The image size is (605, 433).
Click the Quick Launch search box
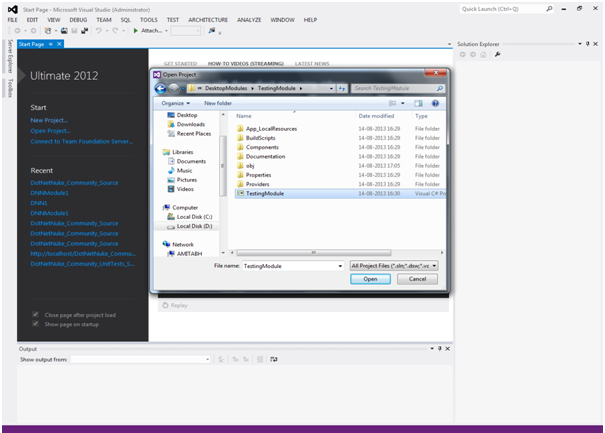pyautogui.click(x=507, y=9)
